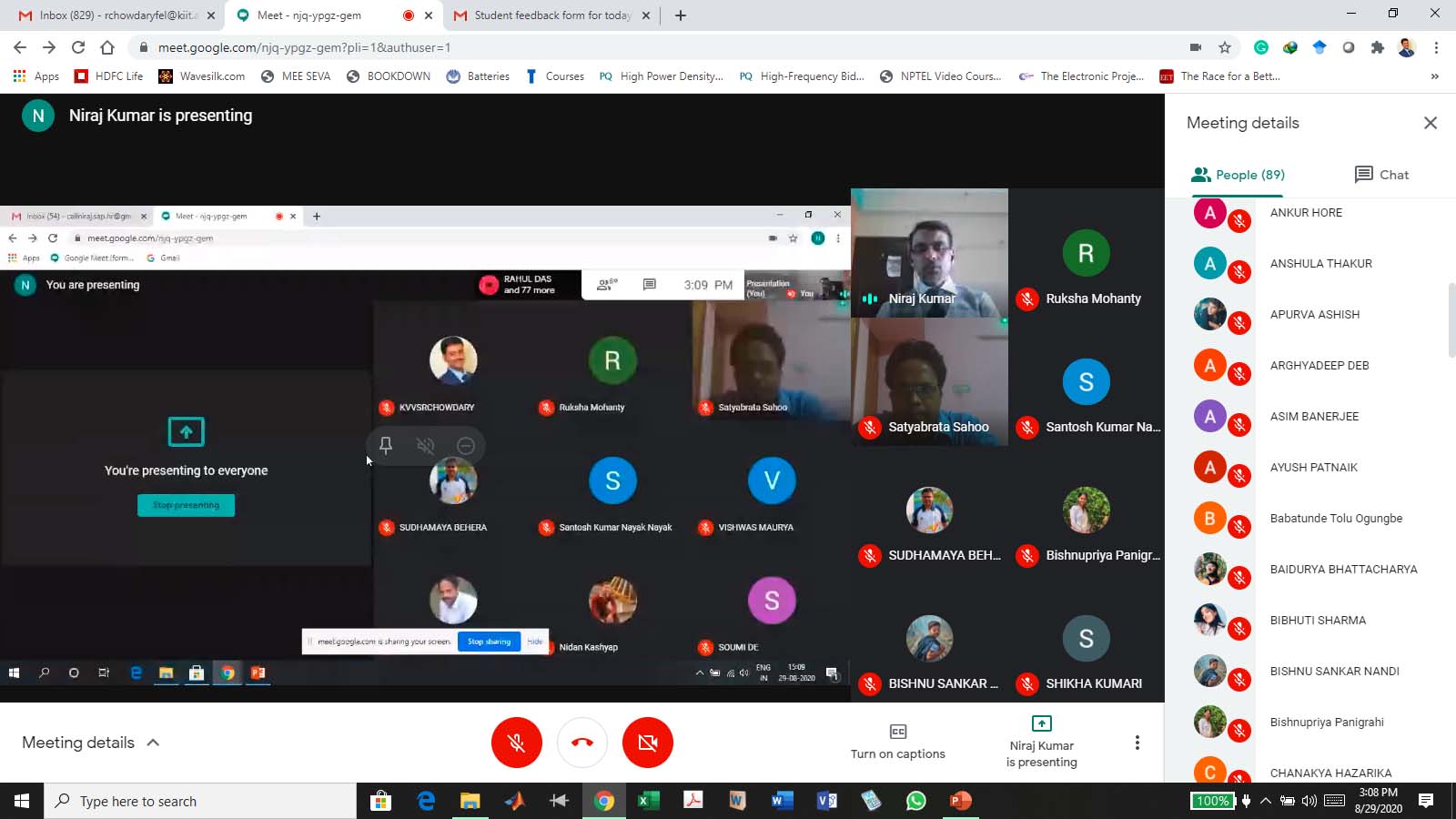Open WhatsApp from the taskbar
This screenshot has width=1456, height=819.
click(915, 801)
